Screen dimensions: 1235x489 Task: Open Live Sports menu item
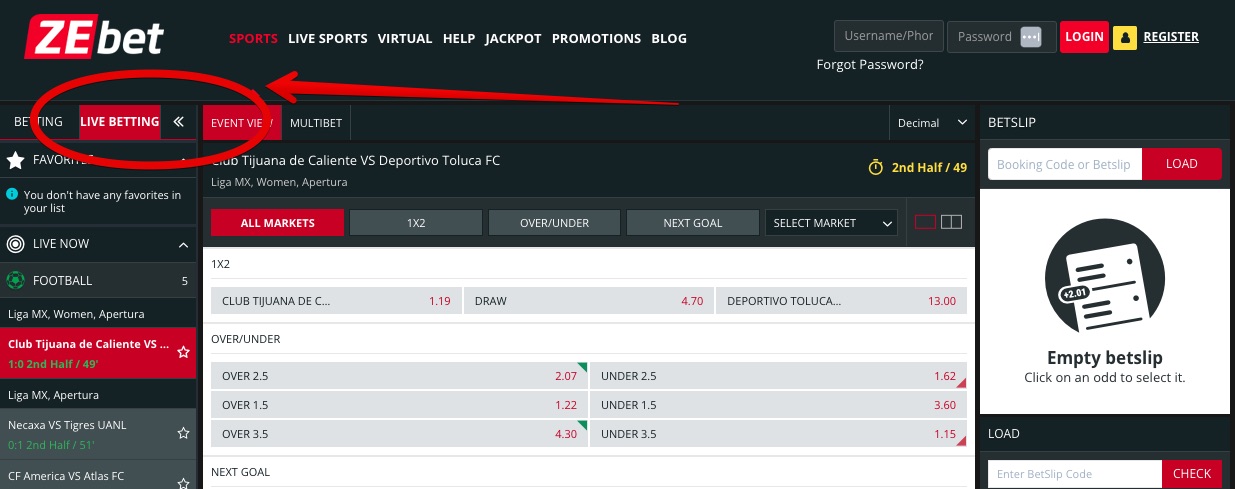(x=328, y=39)
